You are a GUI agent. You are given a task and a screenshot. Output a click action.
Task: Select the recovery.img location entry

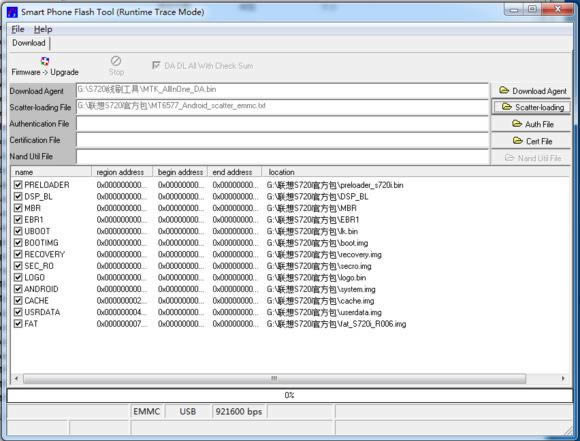coord(324,255)
